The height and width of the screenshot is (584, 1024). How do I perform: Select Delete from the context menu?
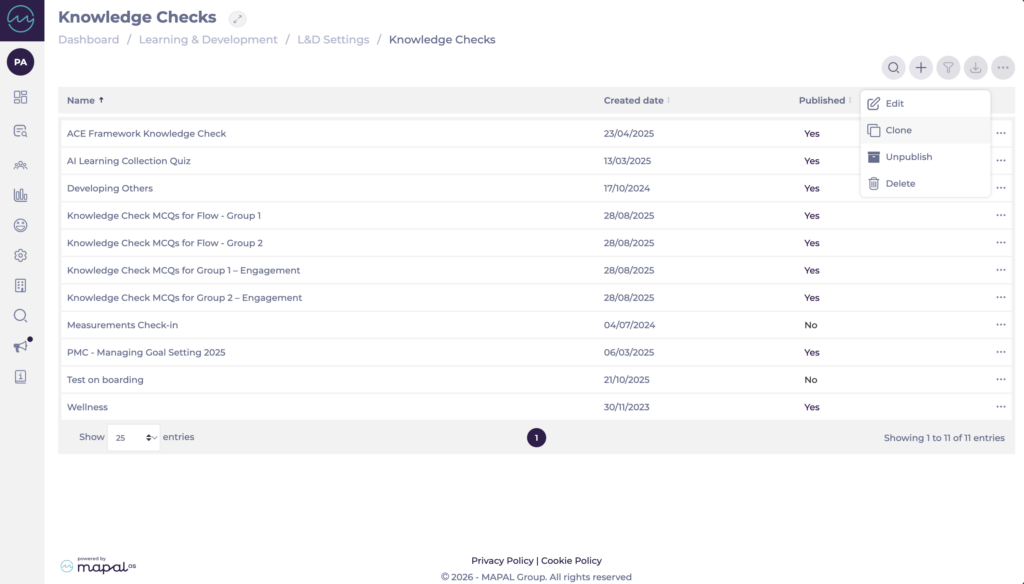[900, 184]
